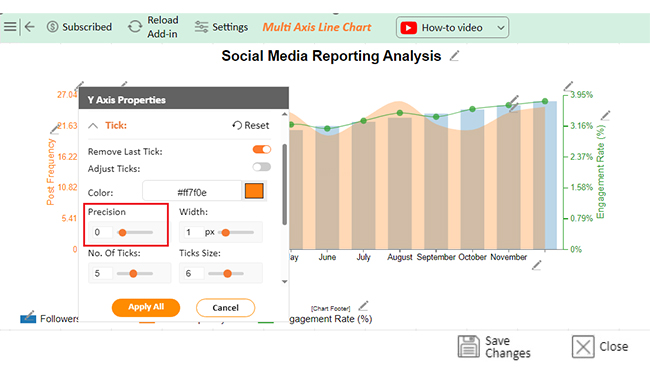Click the October month label
The height and width of the screenshot is (376, 650).
coord(473,257)
